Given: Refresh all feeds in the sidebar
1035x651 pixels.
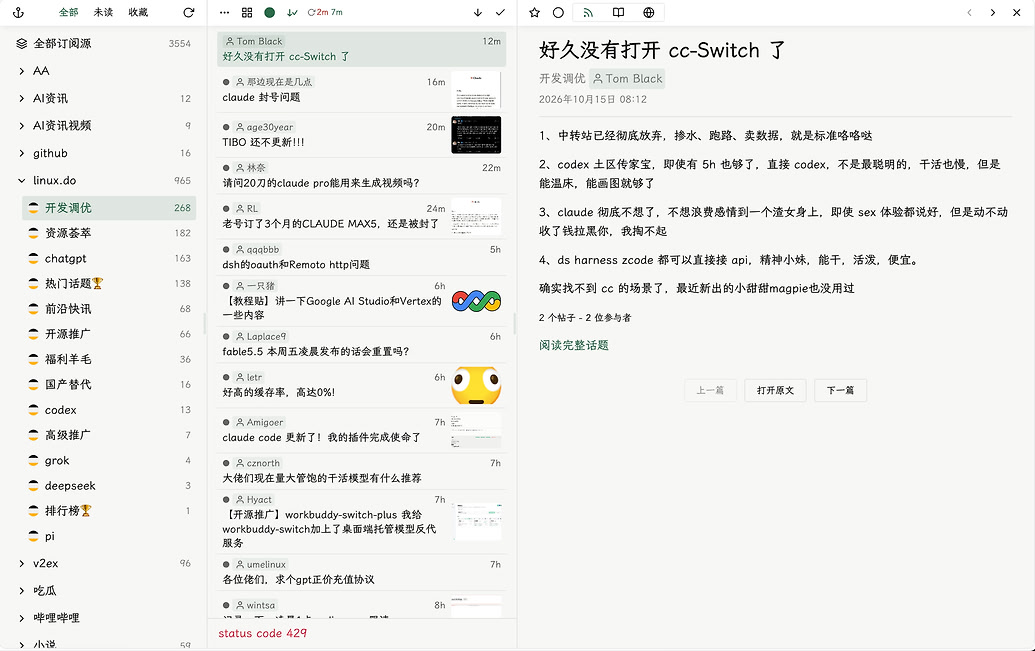Looking at the screenshot, I should pos(189,13).
